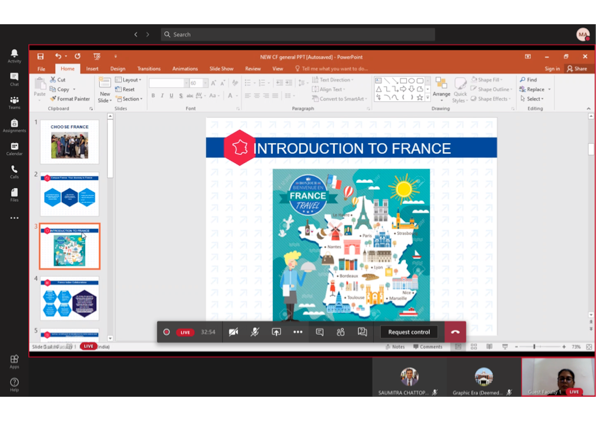The image size is (596, 421).
Task: Open the Teams profile avatar menu
Action: click(582, 35)
